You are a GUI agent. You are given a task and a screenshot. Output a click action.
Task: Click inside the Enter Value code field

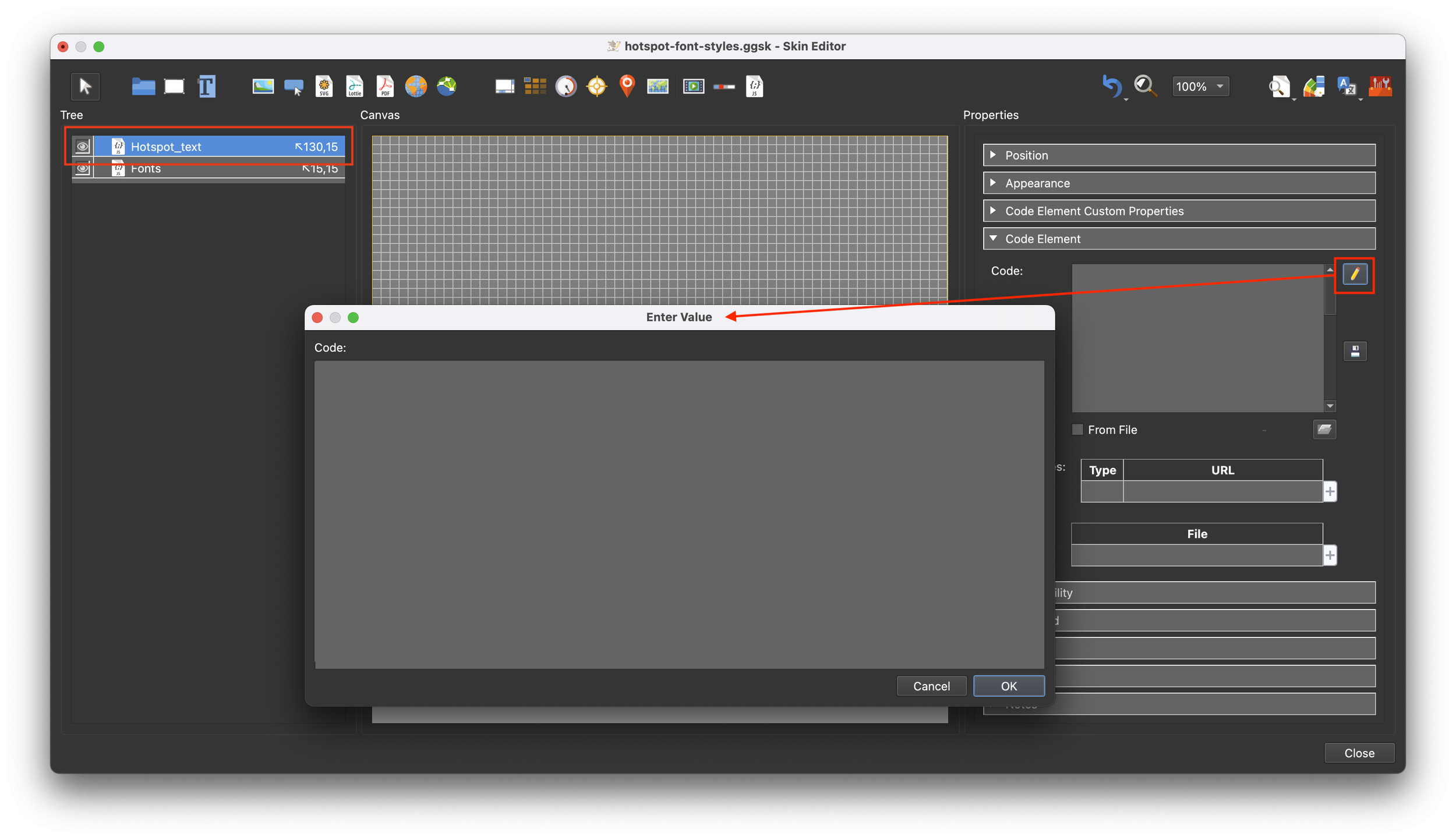pyautogui.click(x=678, y=513)
